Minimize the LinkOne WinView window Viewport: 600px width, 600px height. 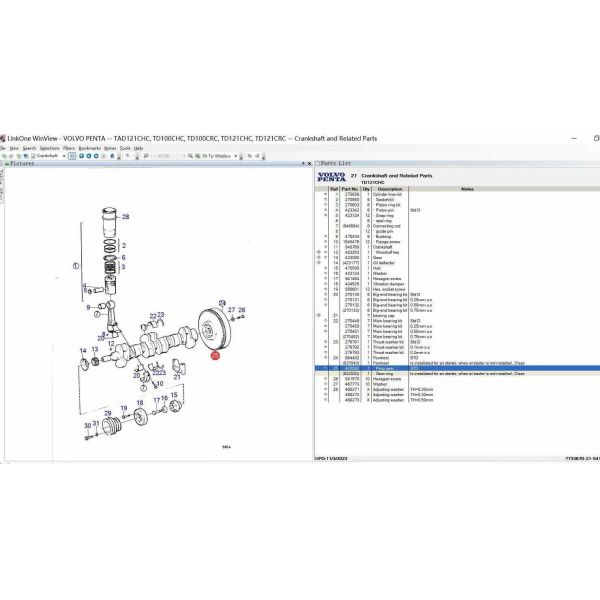(574, 139)
